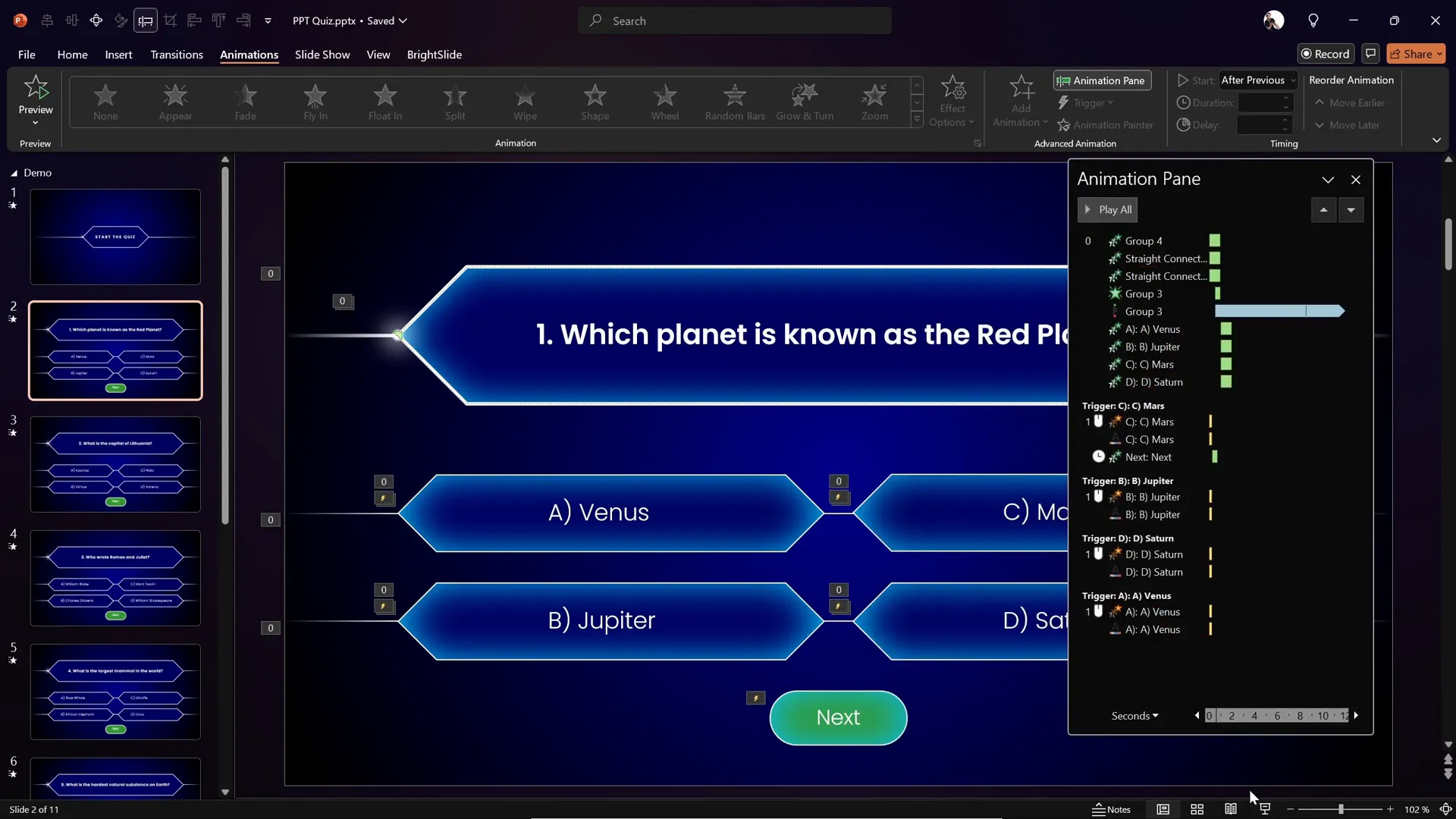Screen dimensions: 1456x819
Task: Click Move Earlier reorder button
Action: [1349, 102]
